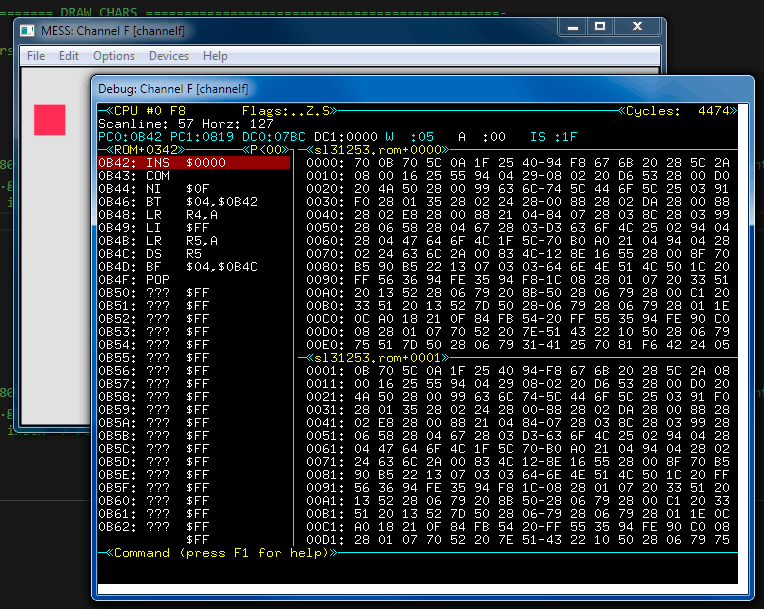The height and width of the screenshot is (609, 764).
Task: Click memory row 0010: in upper memory view
Action: pyautogui.click(x=517, y=176)
